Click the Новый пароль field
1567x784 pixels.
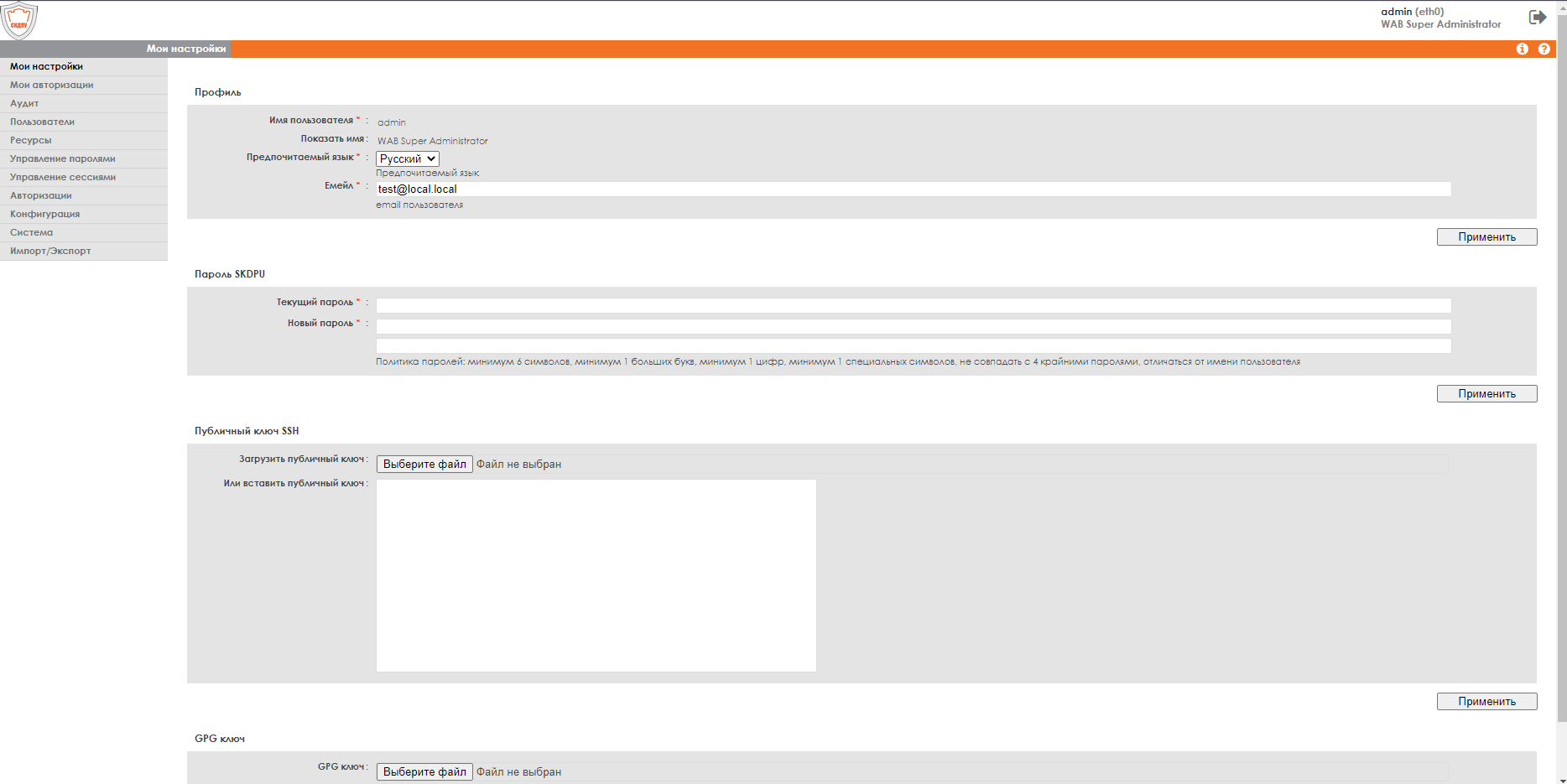(914, 326)
